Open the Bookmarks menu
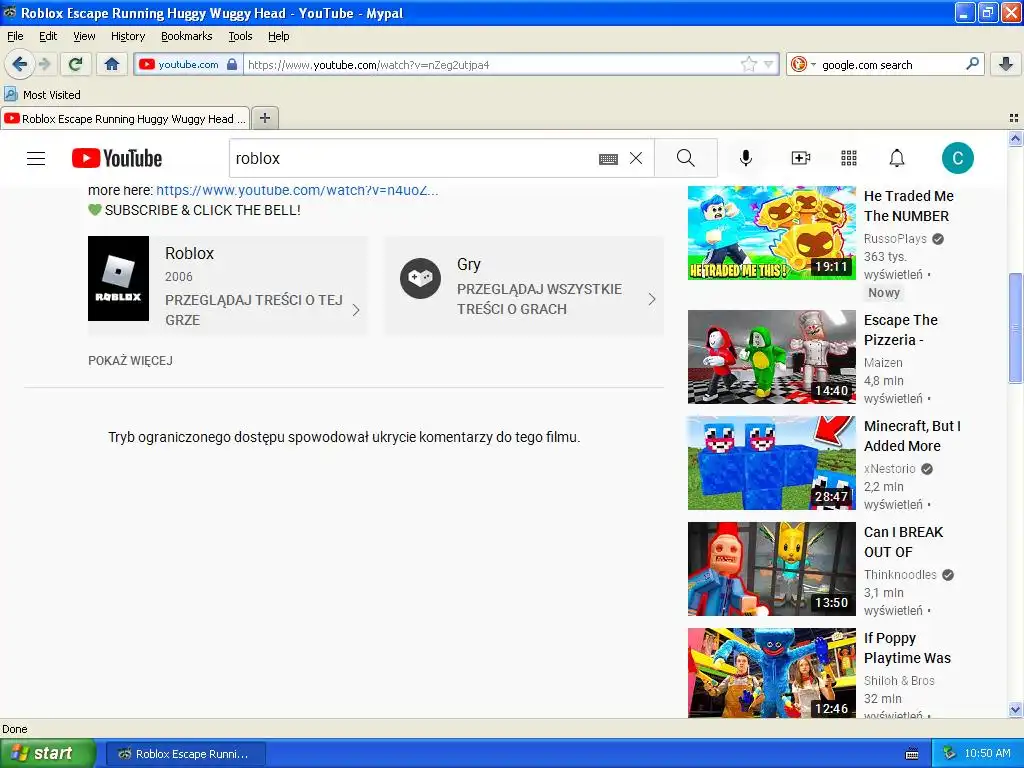Screen dimensions: 1024x768 coord(187,36)
